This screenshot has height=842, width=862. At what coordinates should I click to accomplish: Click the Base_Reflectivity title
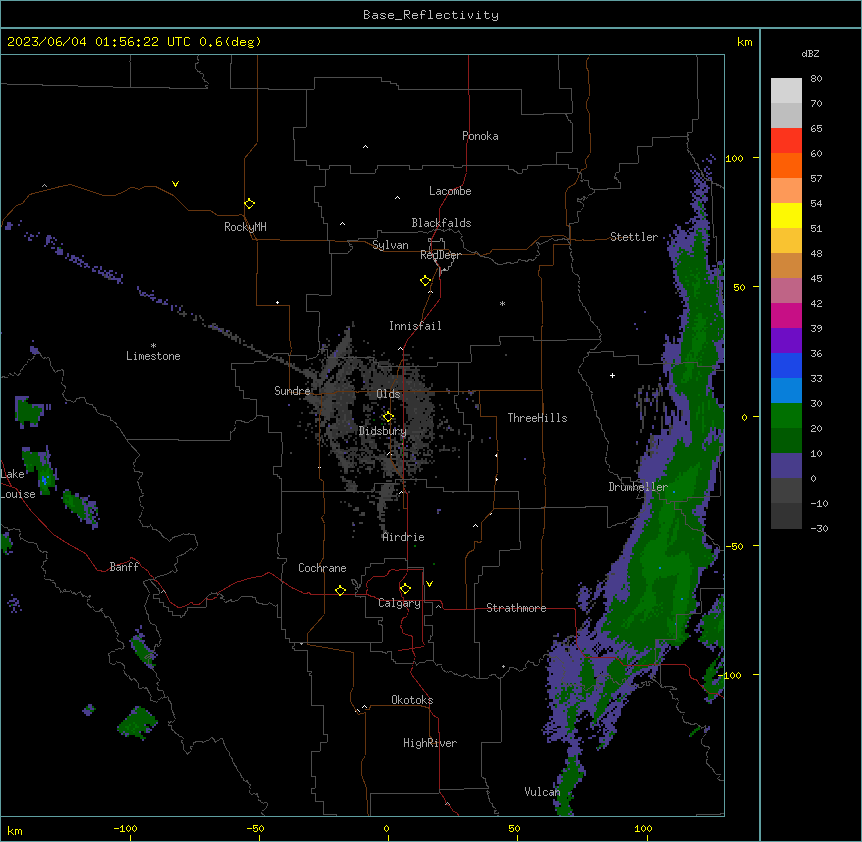pyautogui.click(x=431, y=15)
